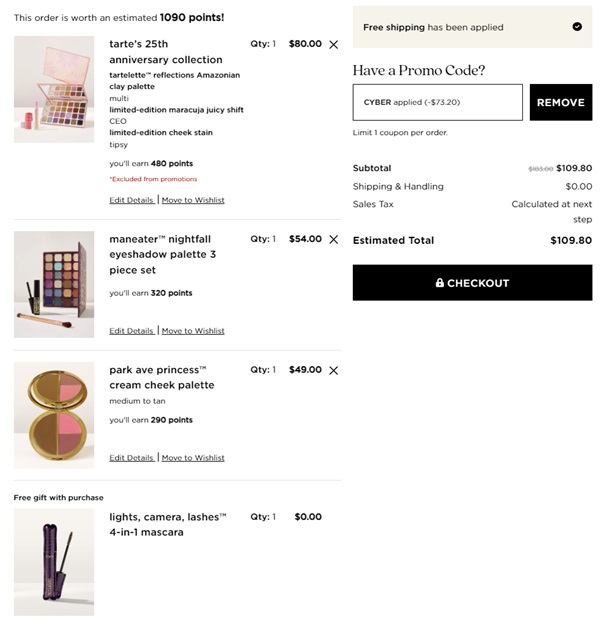Remove the applied CYBER promo code
Screen dimensions: 600x624
pos(560,102)
